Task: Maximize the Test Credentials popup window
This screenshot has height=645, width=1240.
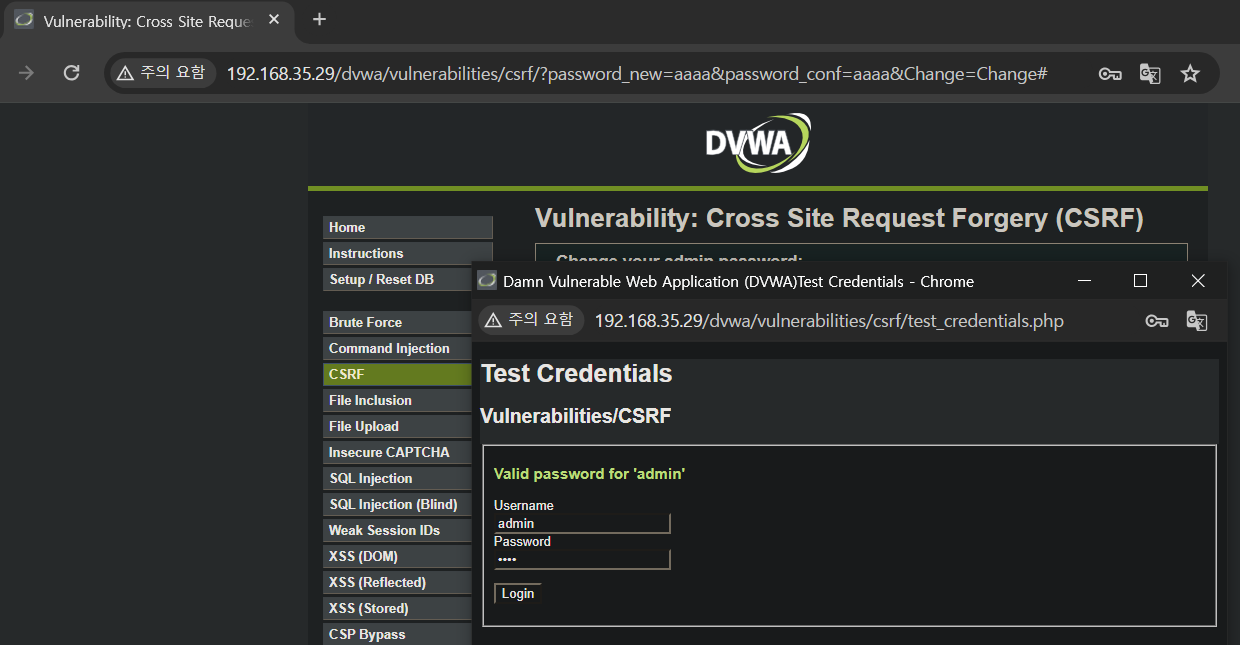Action: tap(1140, 281)
